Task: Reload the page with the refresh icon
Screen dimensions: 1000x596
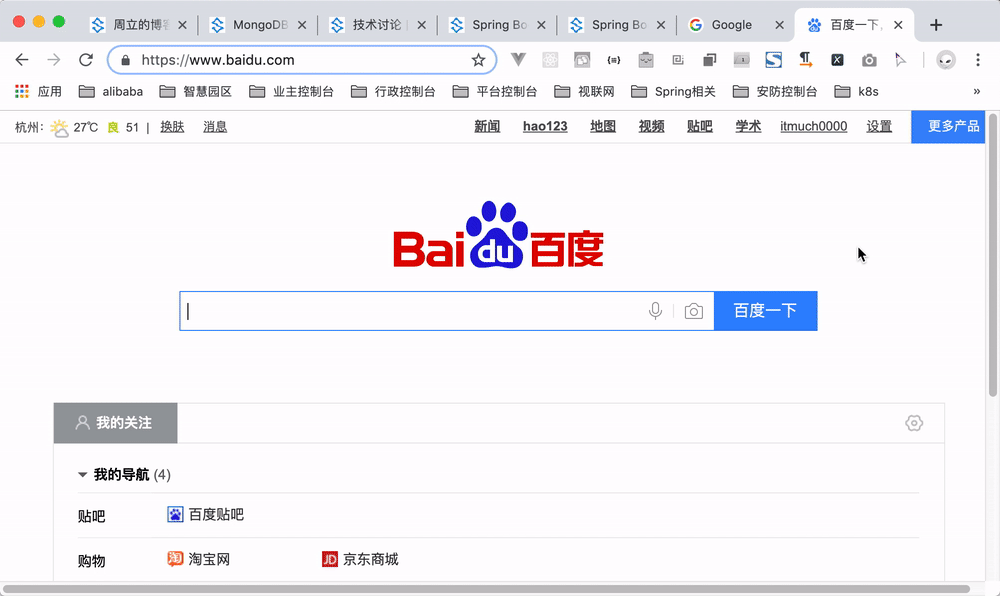Action: [x=86, y=60]
